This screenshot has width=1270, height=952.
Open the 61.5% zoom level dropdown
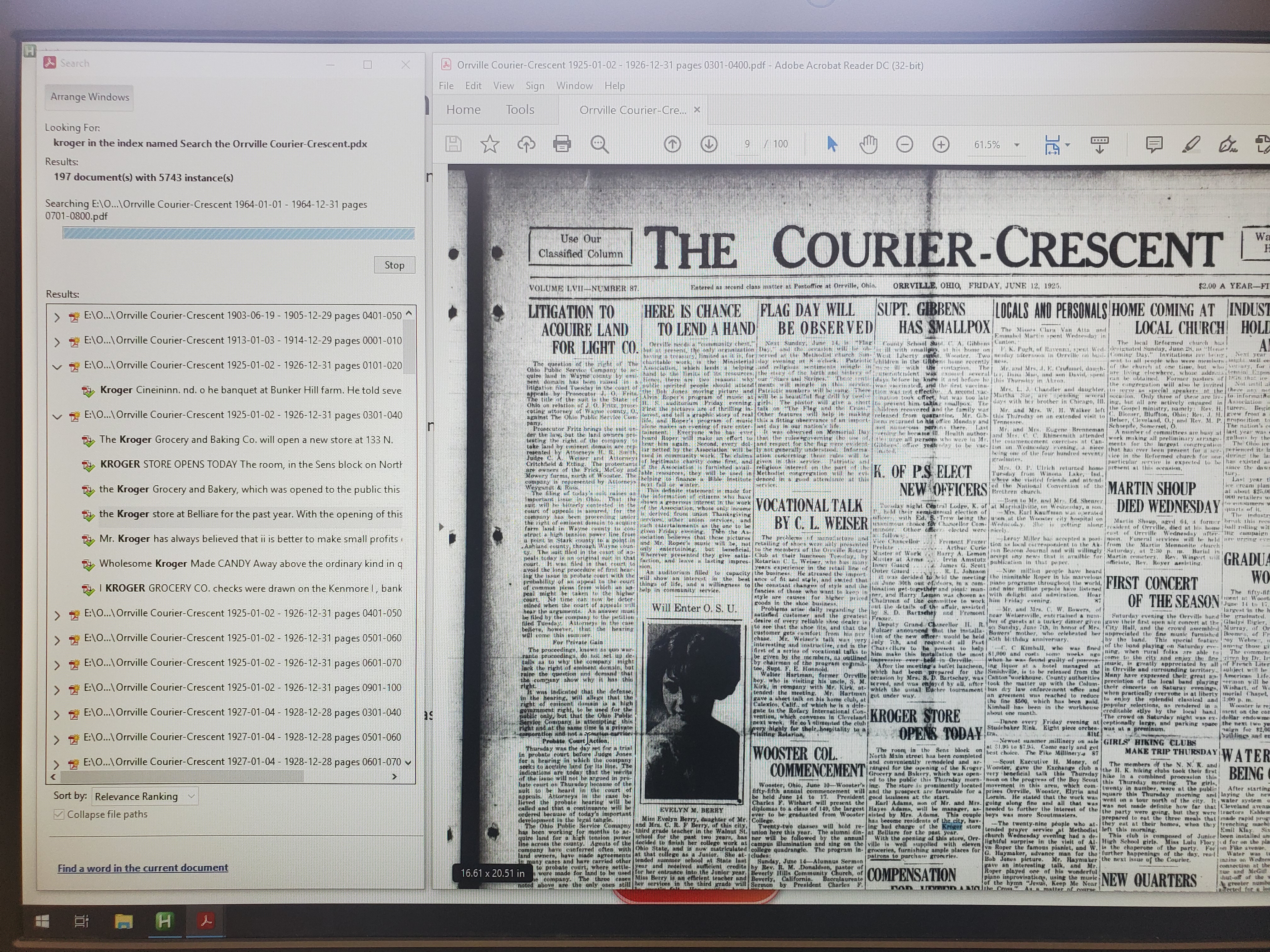pos(1017,144)
